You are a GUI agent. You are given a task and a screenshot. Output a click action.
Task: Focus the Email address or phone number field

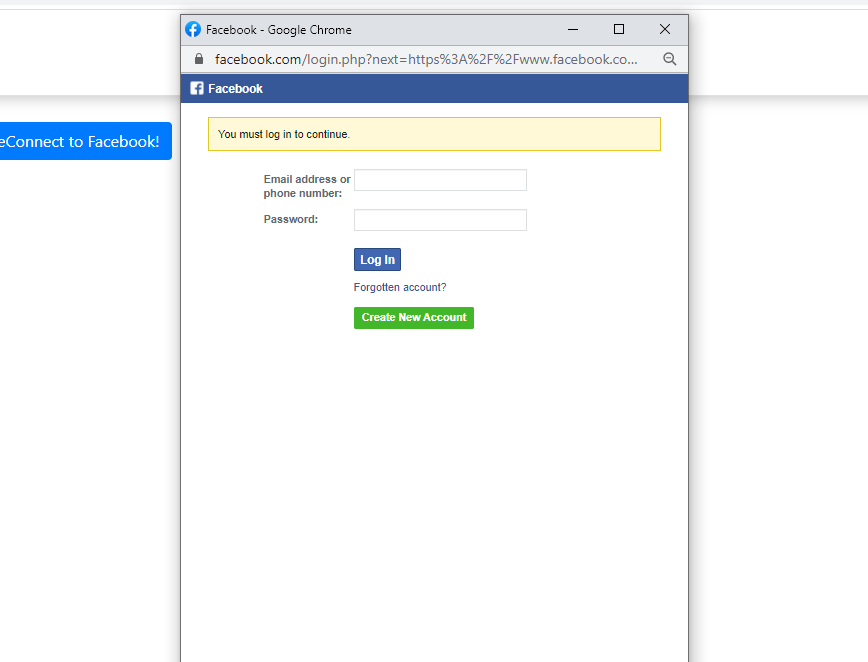pyautogui.click(x=440, y=180)
